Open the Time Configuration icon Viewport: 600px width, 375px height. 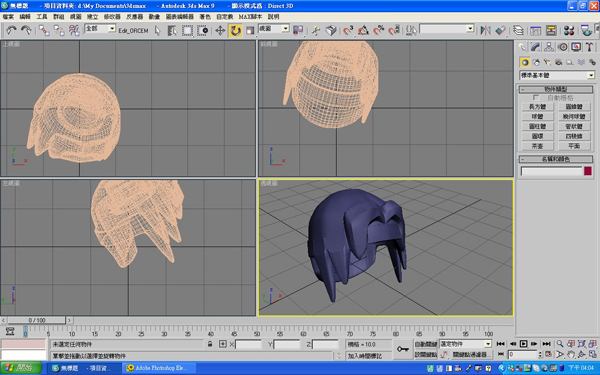548,354
